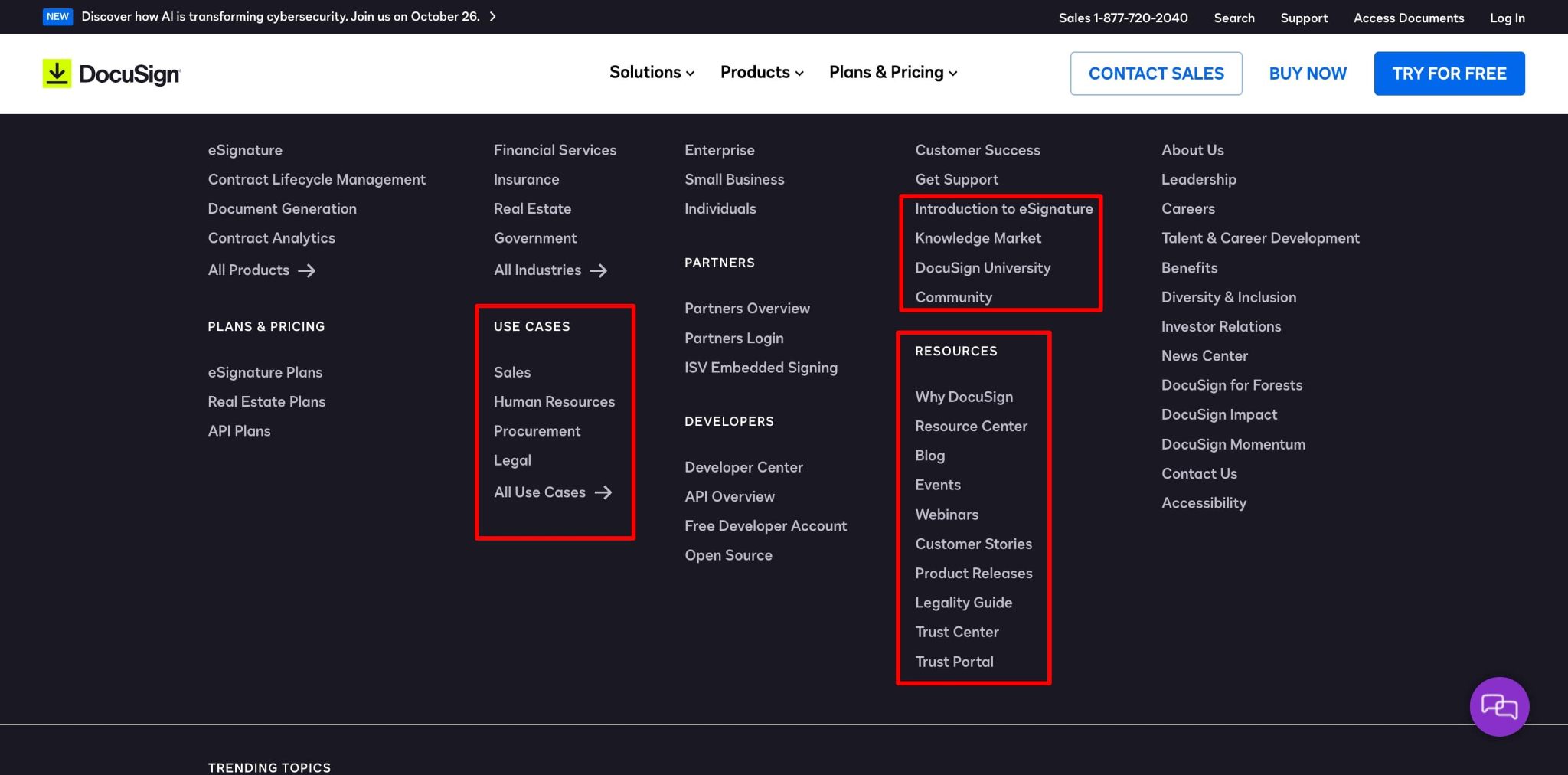Click the CONTACT SALES button
Screen dimensions: 1568x775
(x=1155, y=73)
